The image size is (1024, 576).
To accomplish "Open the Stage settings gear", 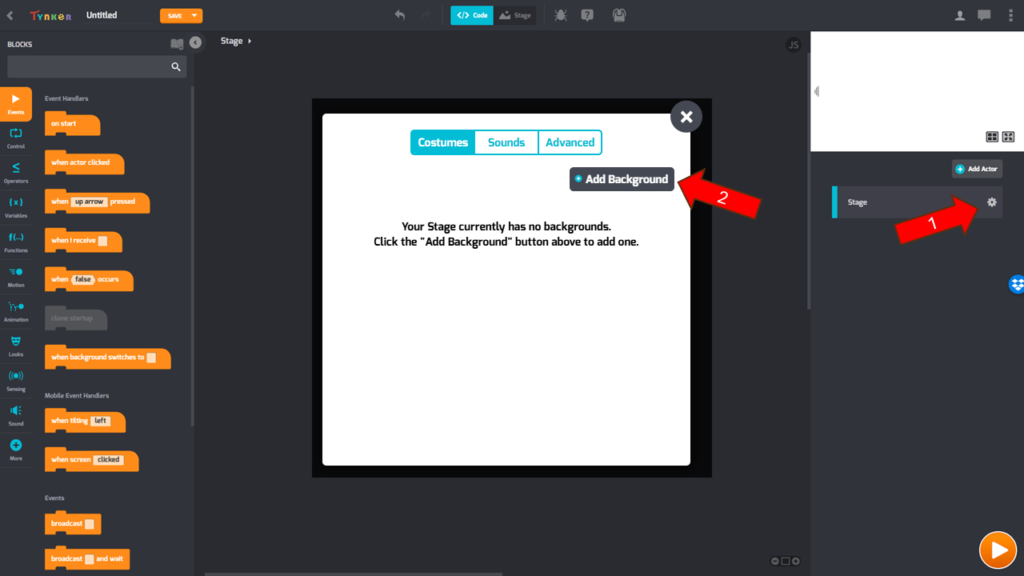I will click(991, 202).
